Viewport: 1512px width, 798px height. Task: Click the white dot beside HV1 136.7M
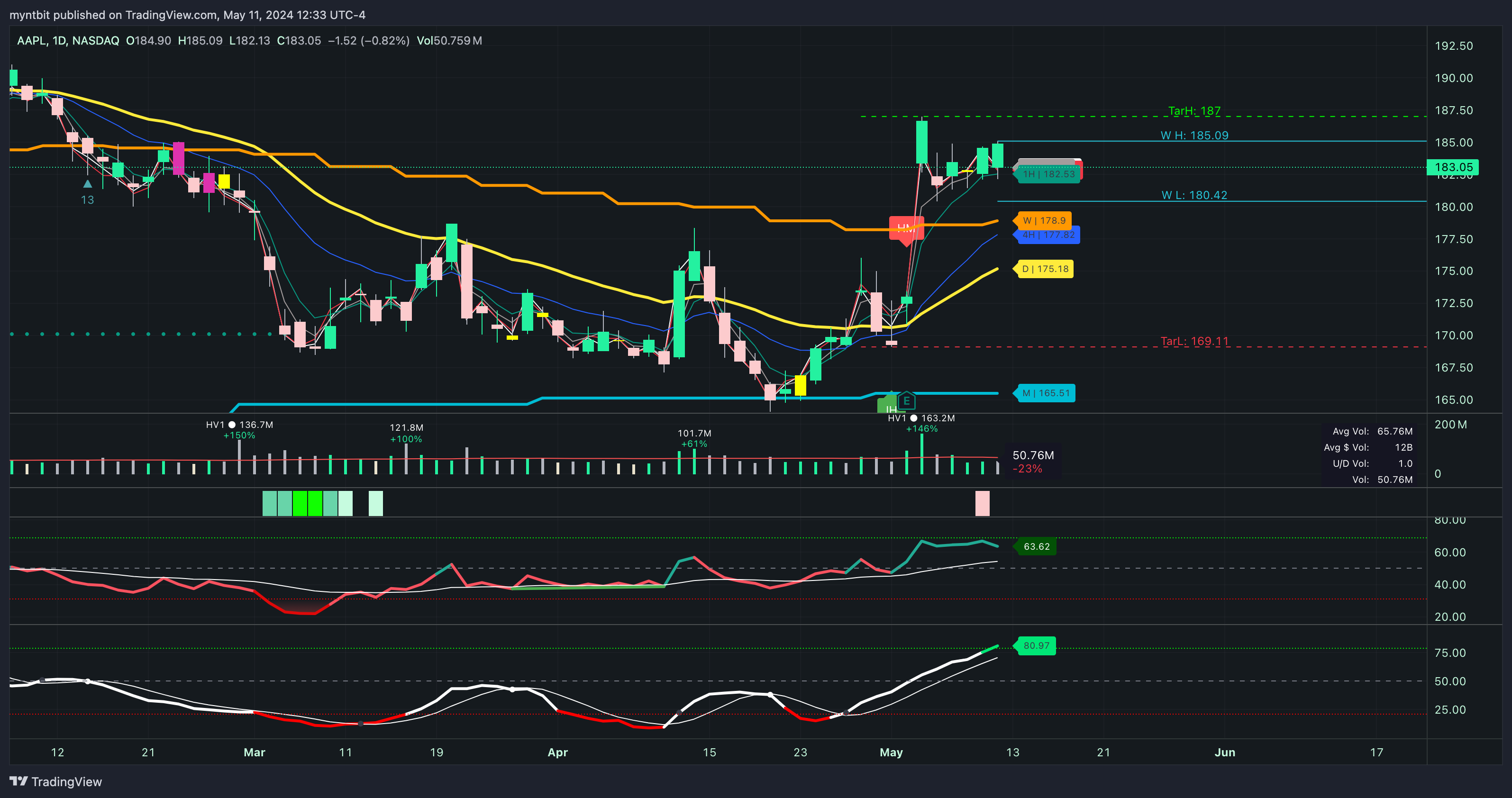[x=232, y=425]
